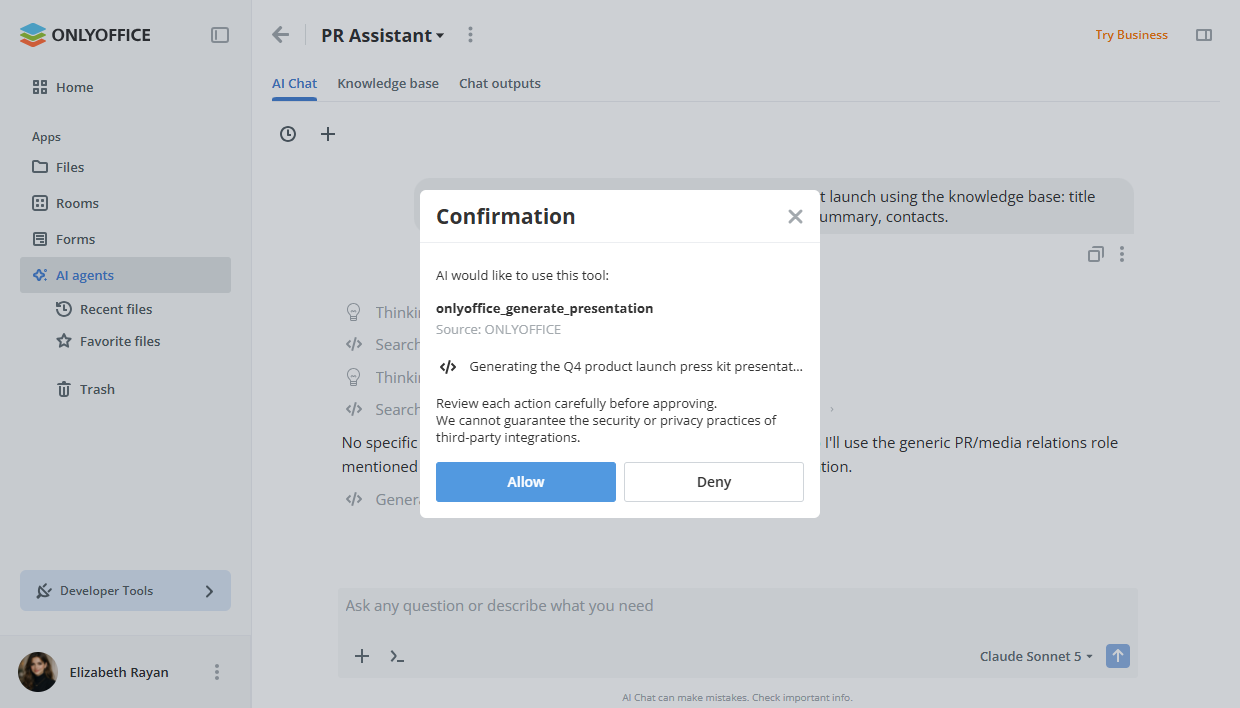
Task: Go back with the left arrow
Action: 281,35
